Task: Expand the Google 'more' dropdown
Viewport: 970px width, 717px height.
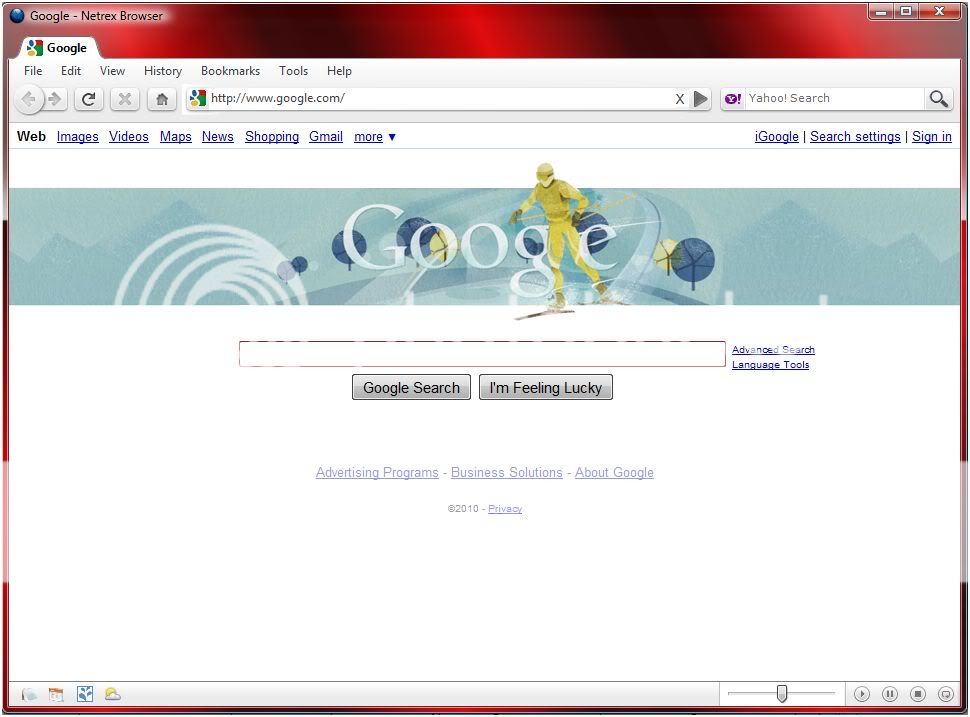Action: pos(375,137)
